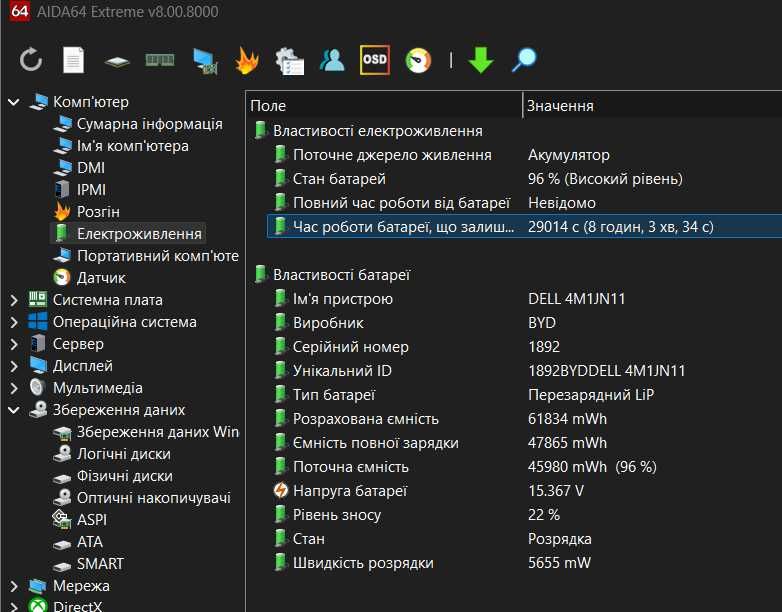Select the Системна плата item
782x612 pixels.
click(x=96, y=300)
